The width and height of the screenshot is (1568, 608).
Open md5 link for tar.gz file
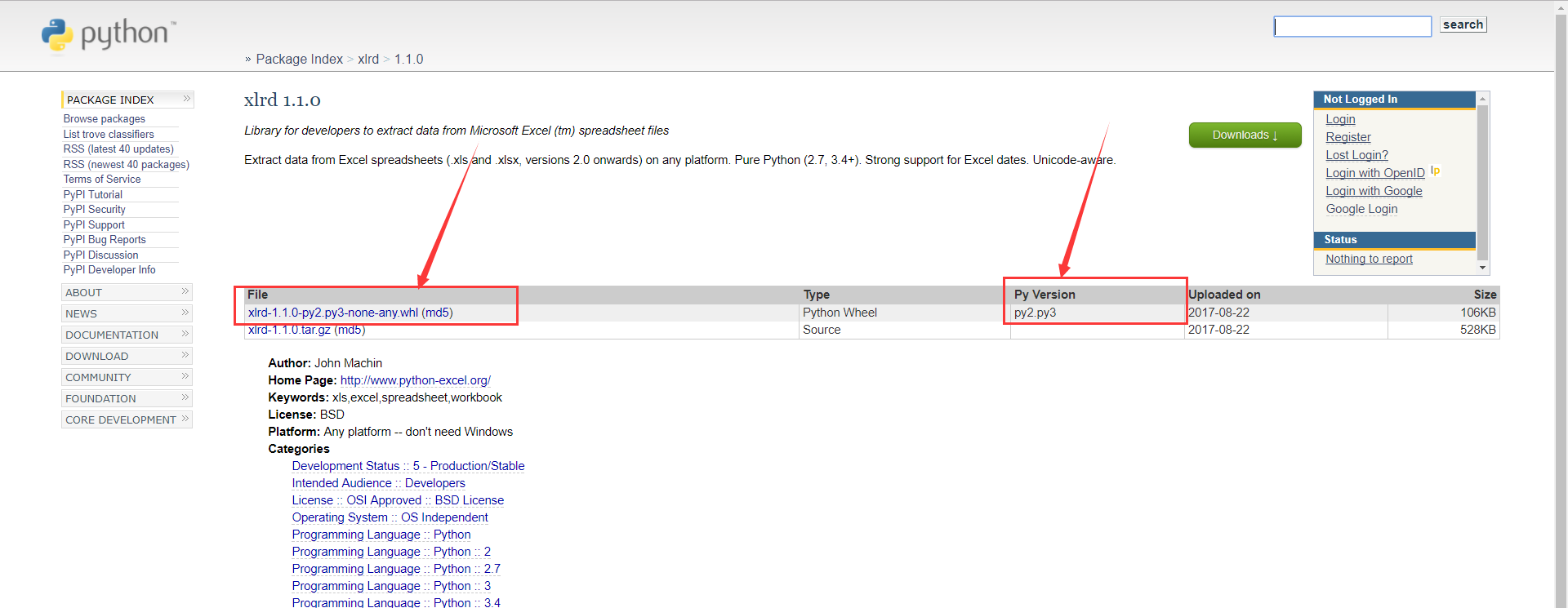coord(350,330)
